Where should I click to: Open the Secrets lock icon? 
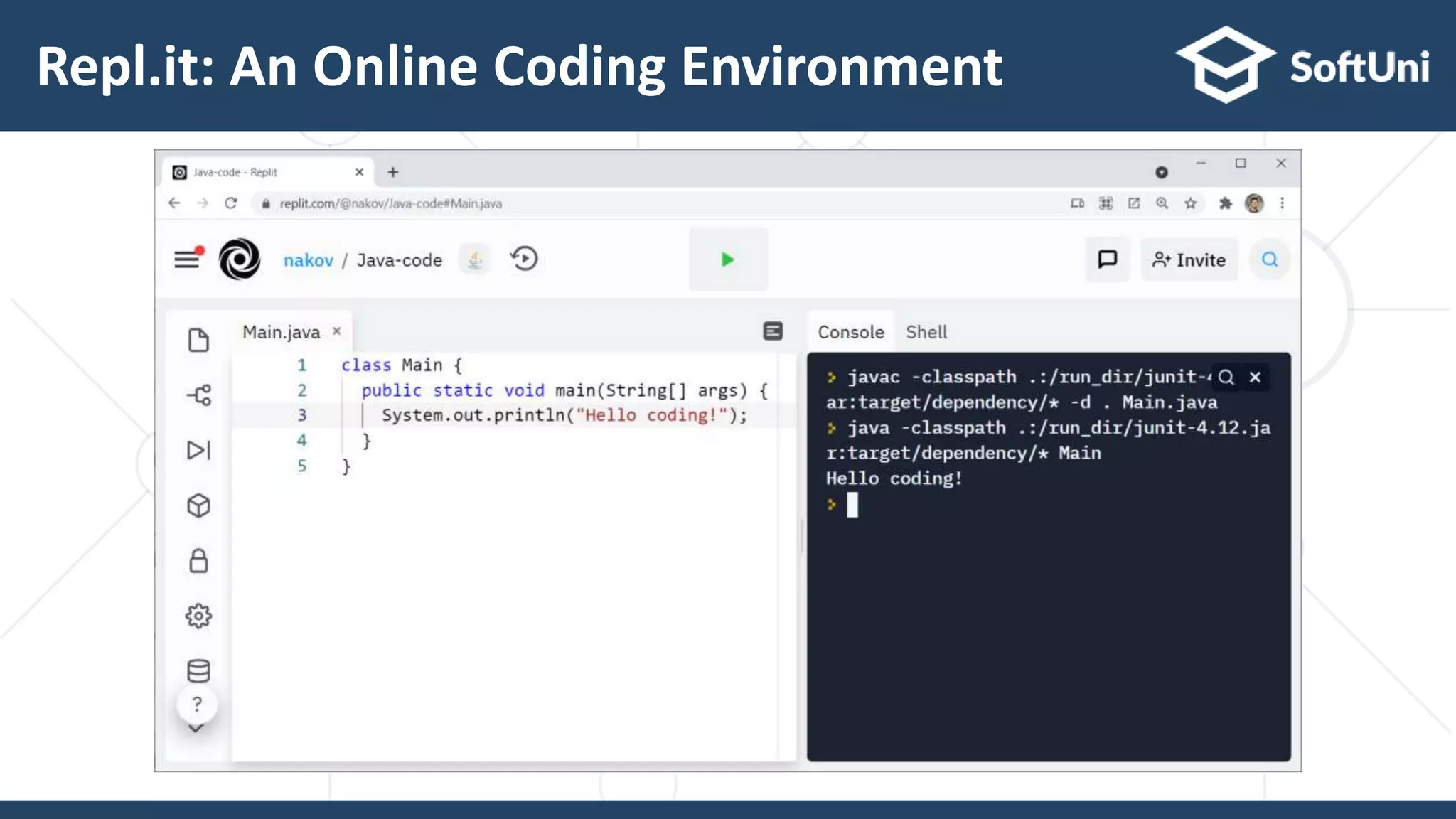click(x=198, y=561)
